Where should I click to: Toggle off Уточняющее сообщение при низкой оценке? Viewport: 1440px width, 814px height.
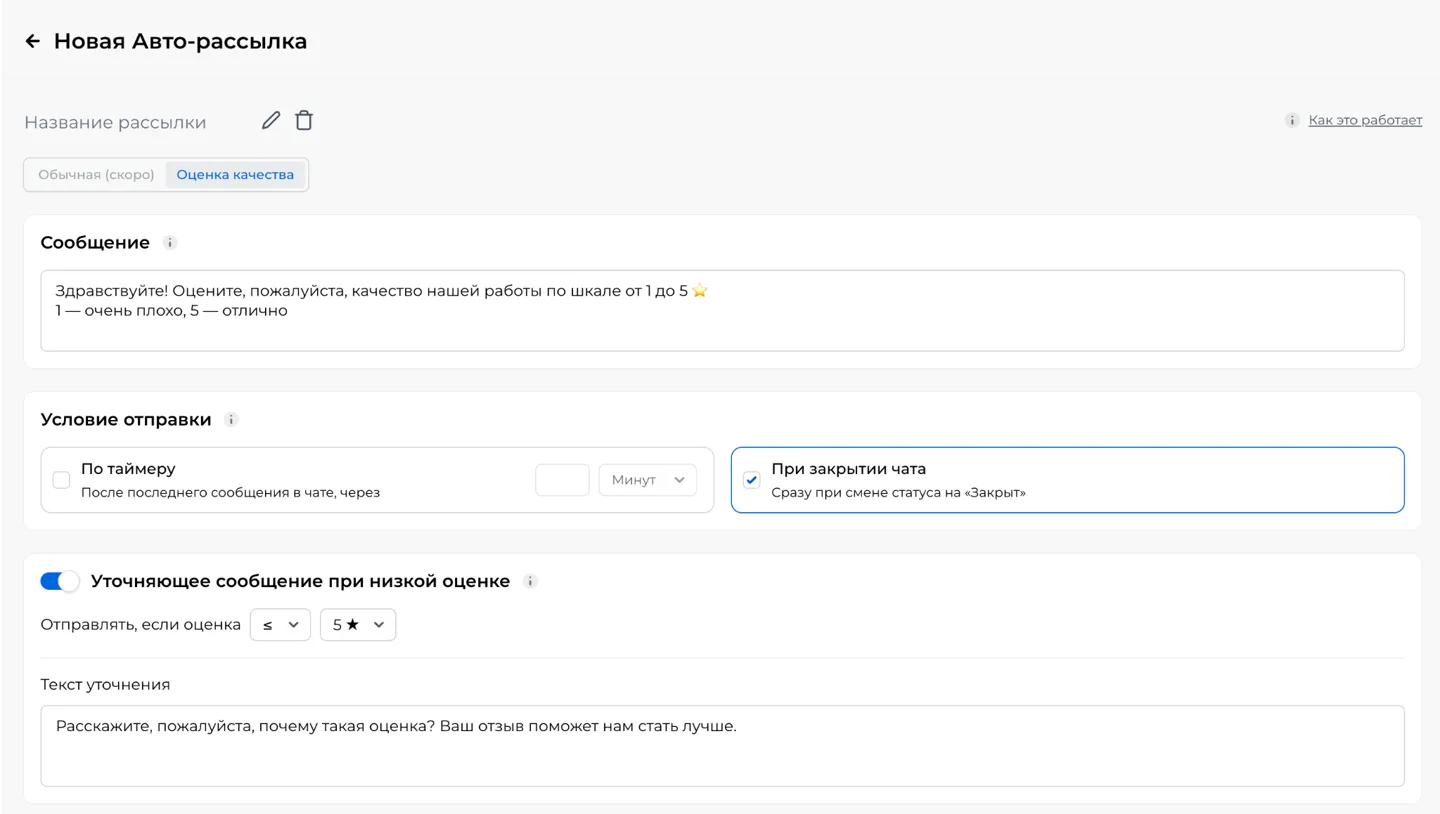[x=59, y=581]
